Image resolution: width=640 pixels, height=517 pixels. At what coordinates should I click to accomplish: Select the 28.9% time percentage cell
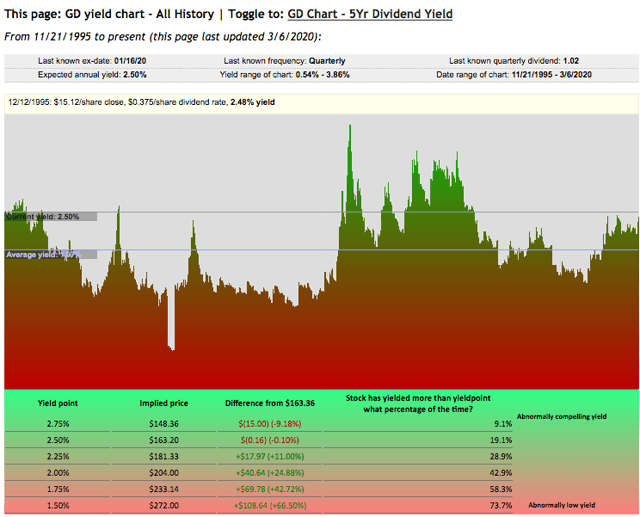pos(501,457)
